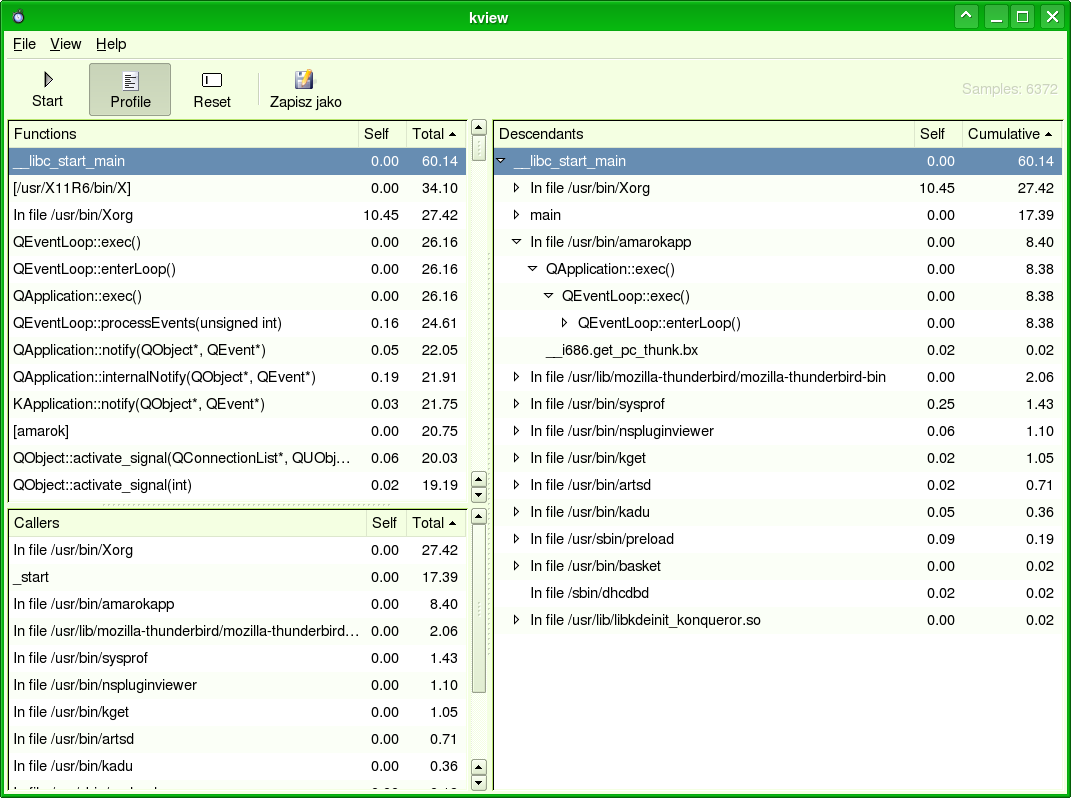Open the Help menu

pos(111,44)
